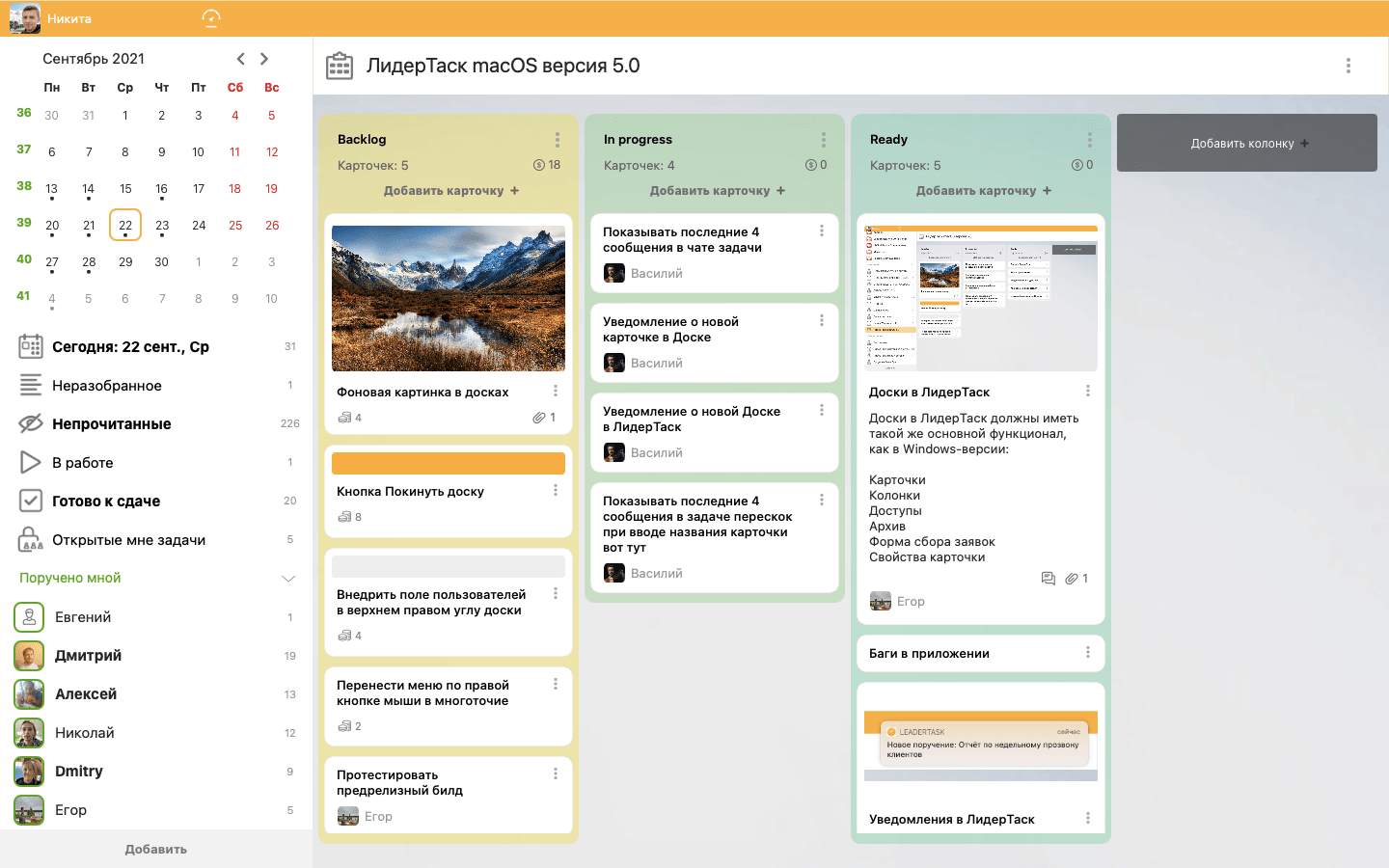Click Егор's avatar on Протестировать предрелизный билд card
Viewport: 1389px width, 868px height.
348,816
